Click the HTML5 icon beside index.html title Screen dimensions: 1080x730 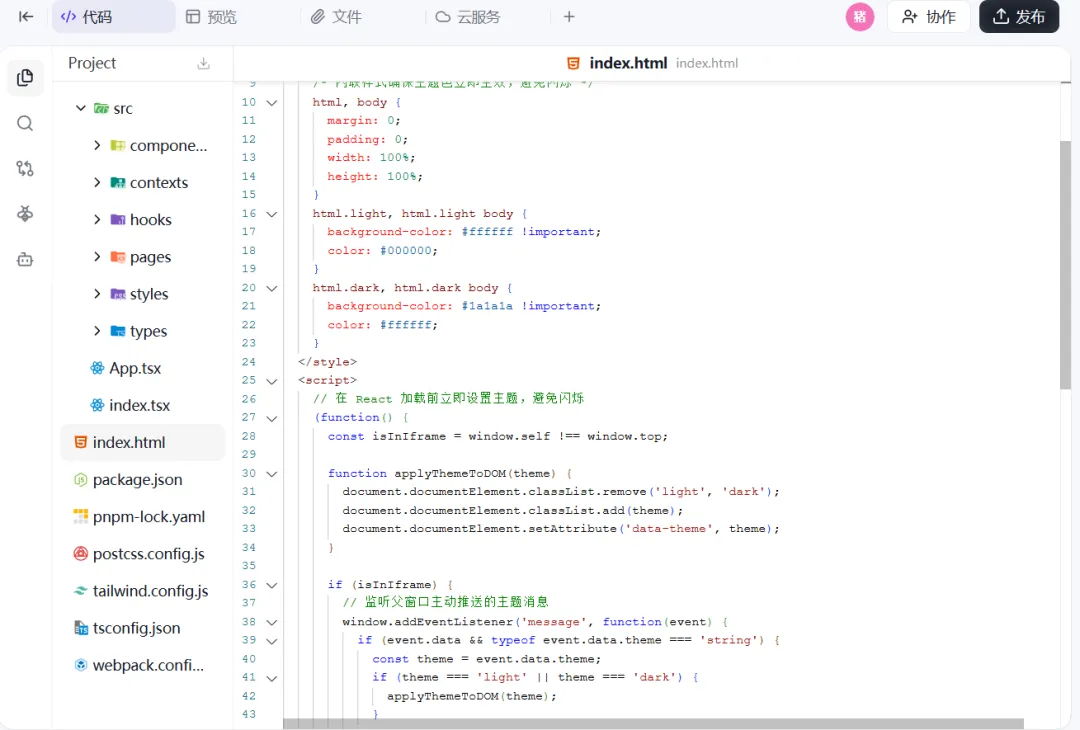tap(573, 63)
